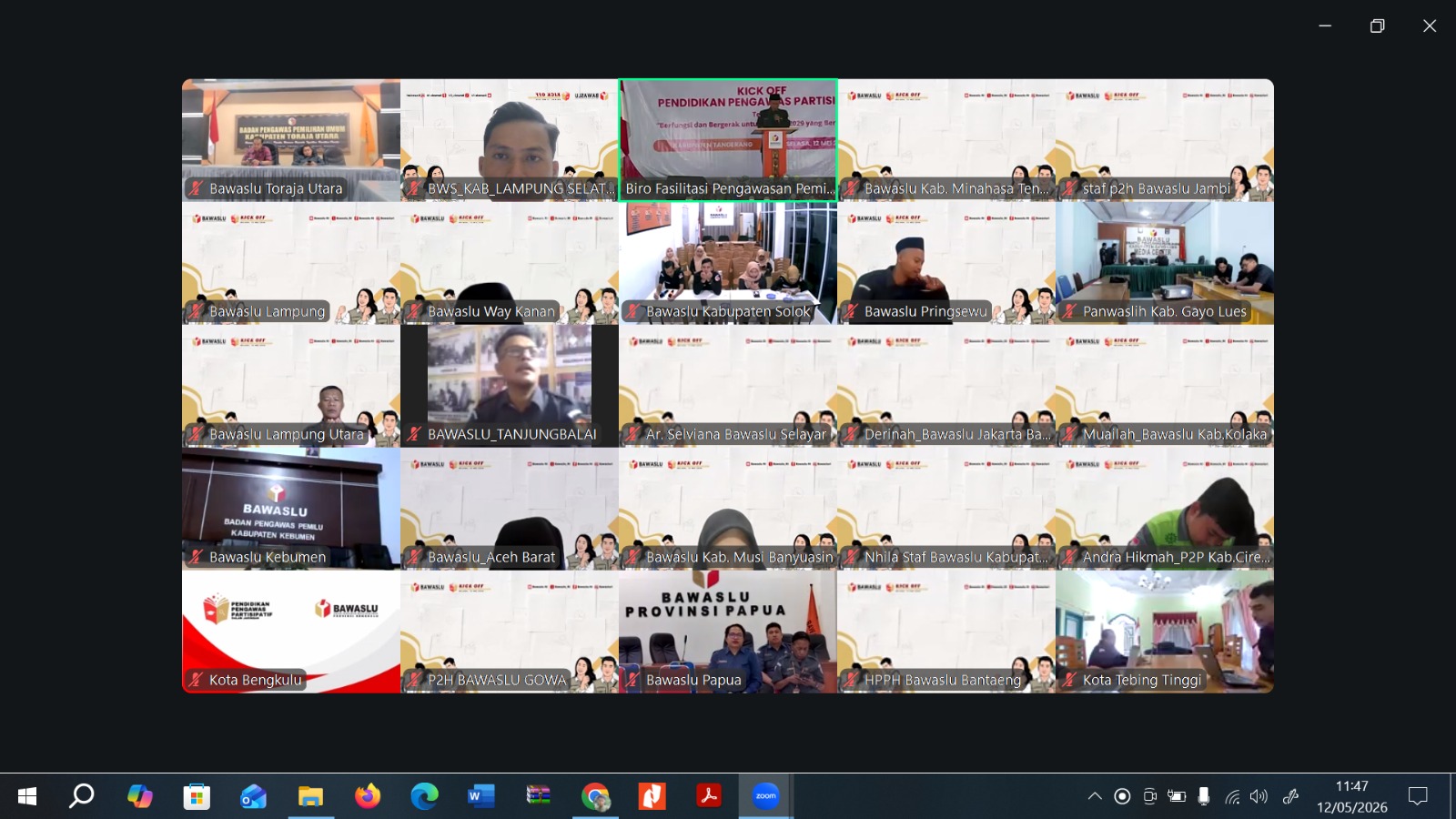Click the Nhila Staf Bawaslu tile
The image size is (1456, 819).
[x=946, y=509]
